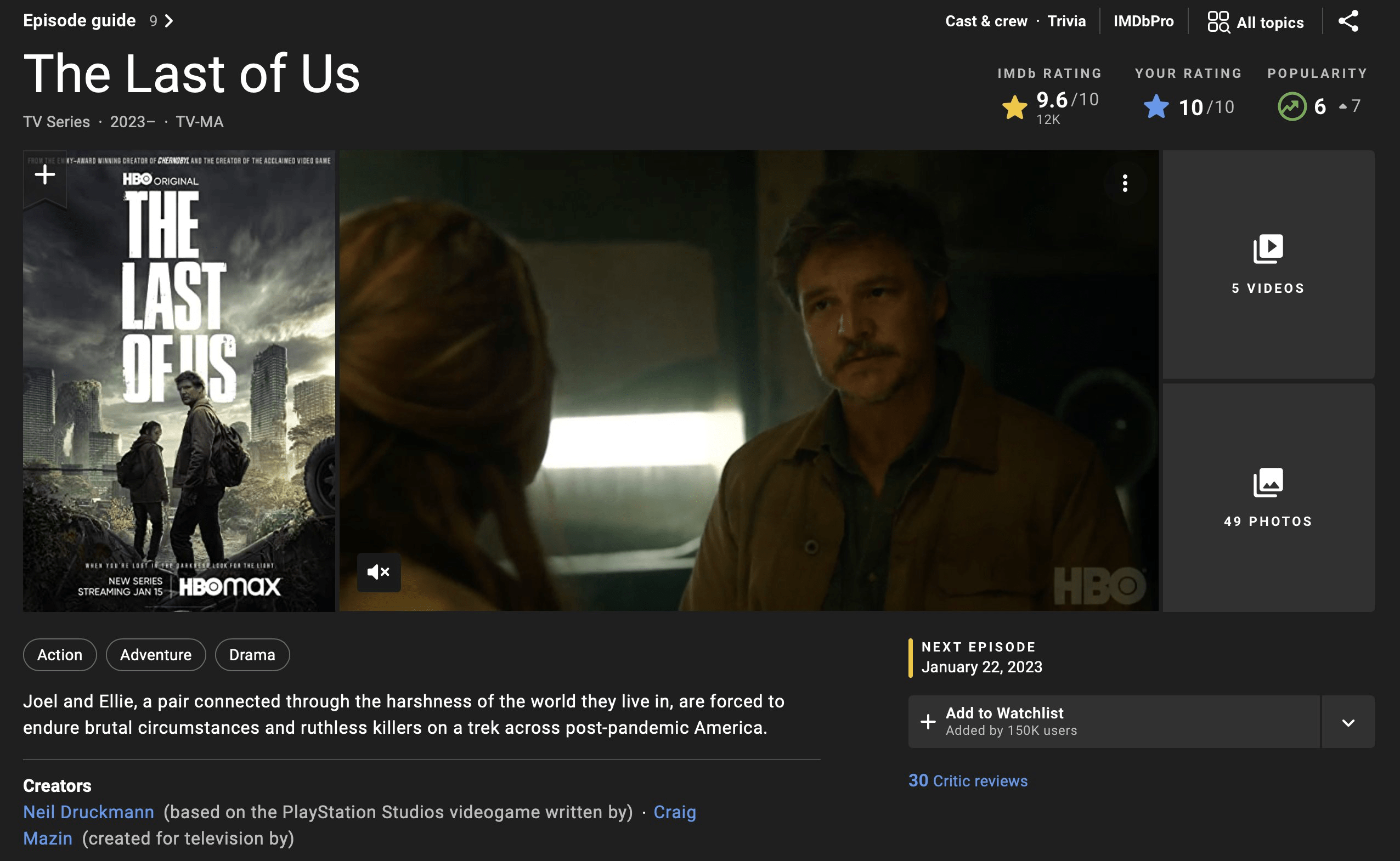Open the Cast & crew menu item
Image resolution: width=1400 pixels, height=861 pixels.
[x=986, y=20]
